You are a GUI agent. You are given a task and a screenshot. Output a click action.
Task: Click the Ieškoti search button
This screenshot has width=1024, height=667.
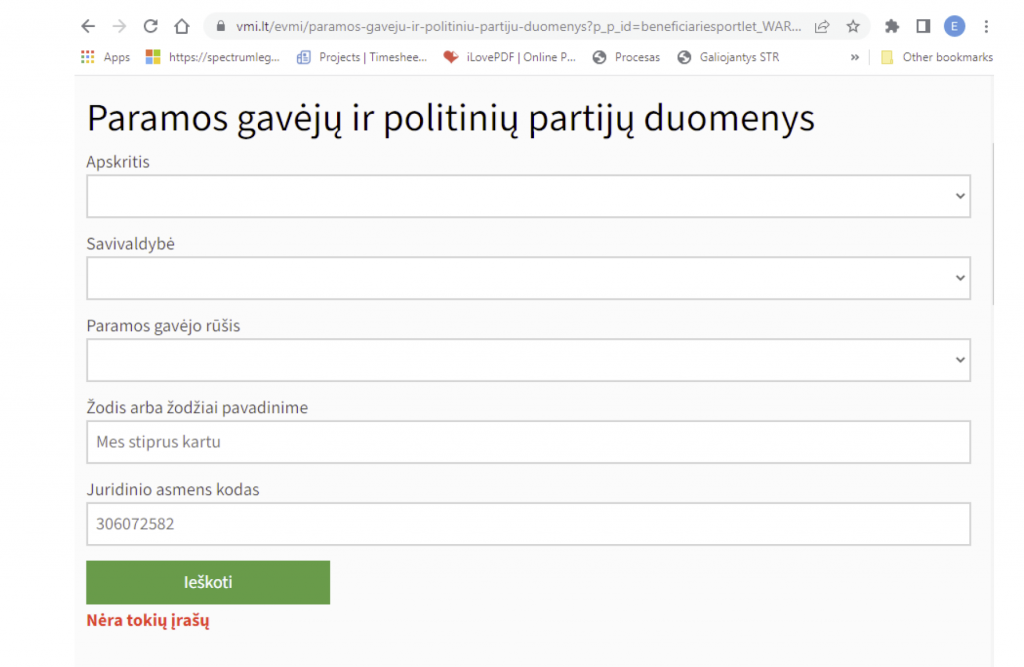pyautogui.click(x=208, y=582)
